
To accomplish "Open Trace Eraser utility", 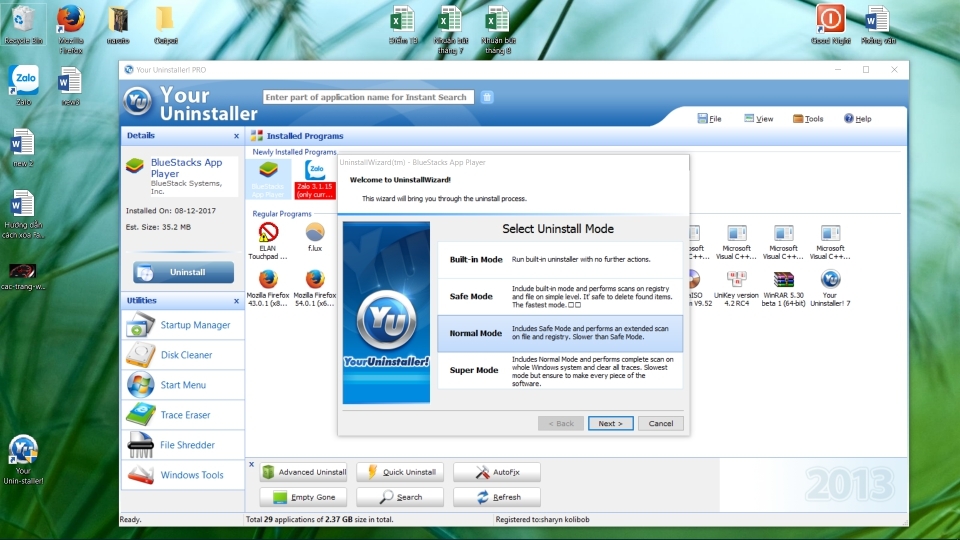I will pos(183,414).
